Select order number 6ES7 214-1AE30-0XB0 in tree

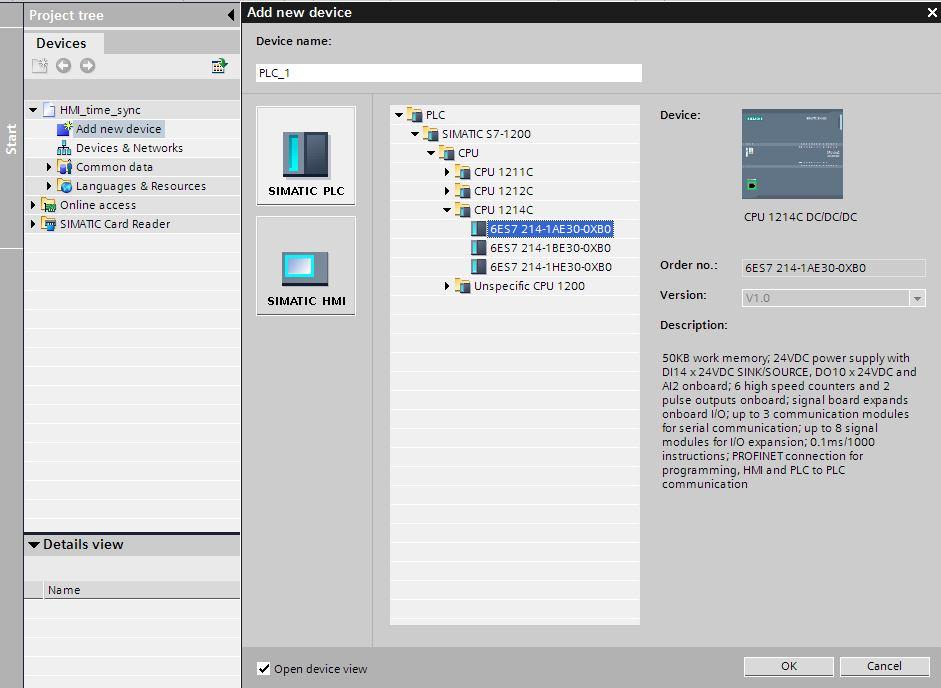coord(550,229)
